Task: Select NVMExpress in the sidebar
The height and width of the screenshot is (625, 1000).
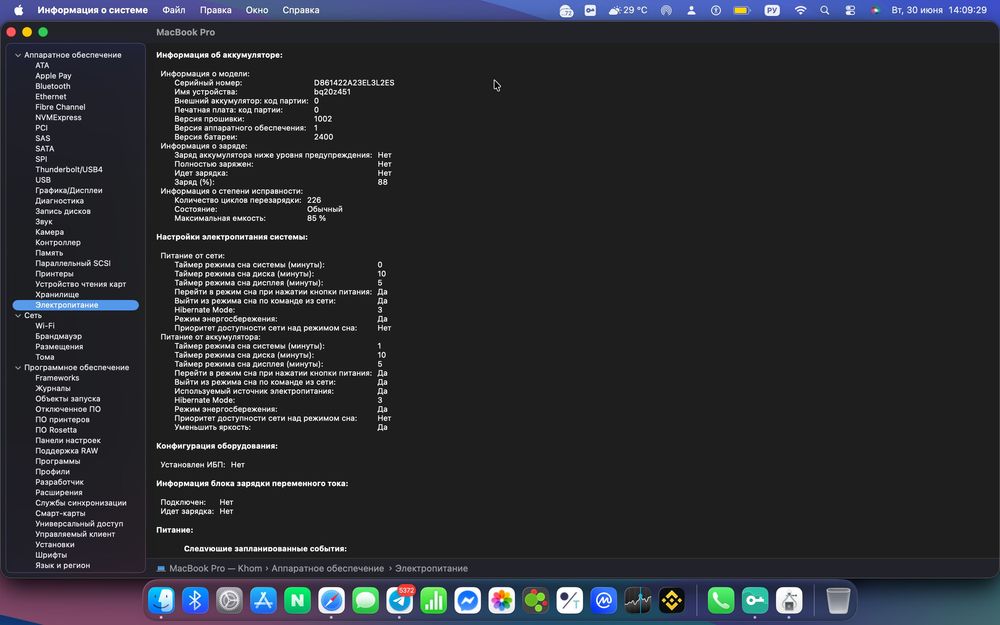Action: pyautogui.click(x=59, y=117)
